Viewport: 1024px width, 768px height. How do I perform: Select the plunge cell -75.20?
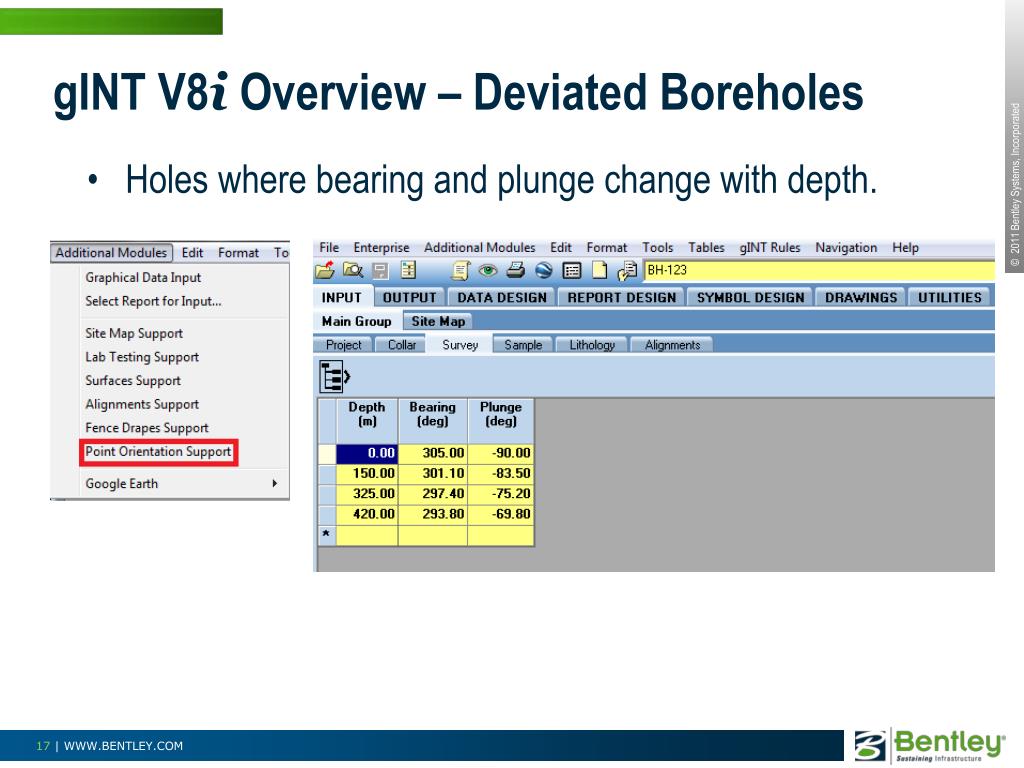[x=501, y=494]
